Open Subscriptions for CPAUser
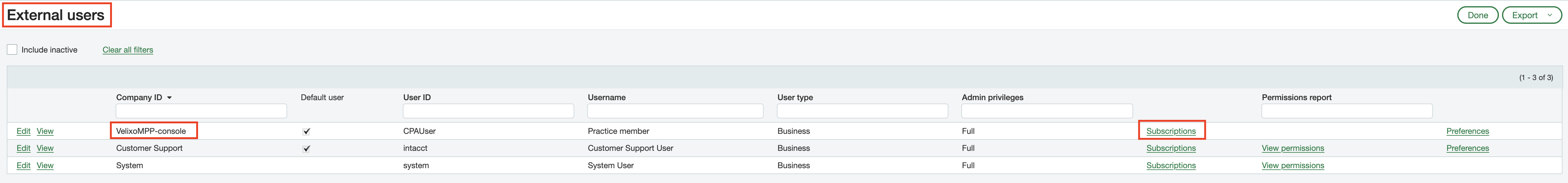The height and width of the screenshot is (183, 1568). click(x=1170, y=131)
